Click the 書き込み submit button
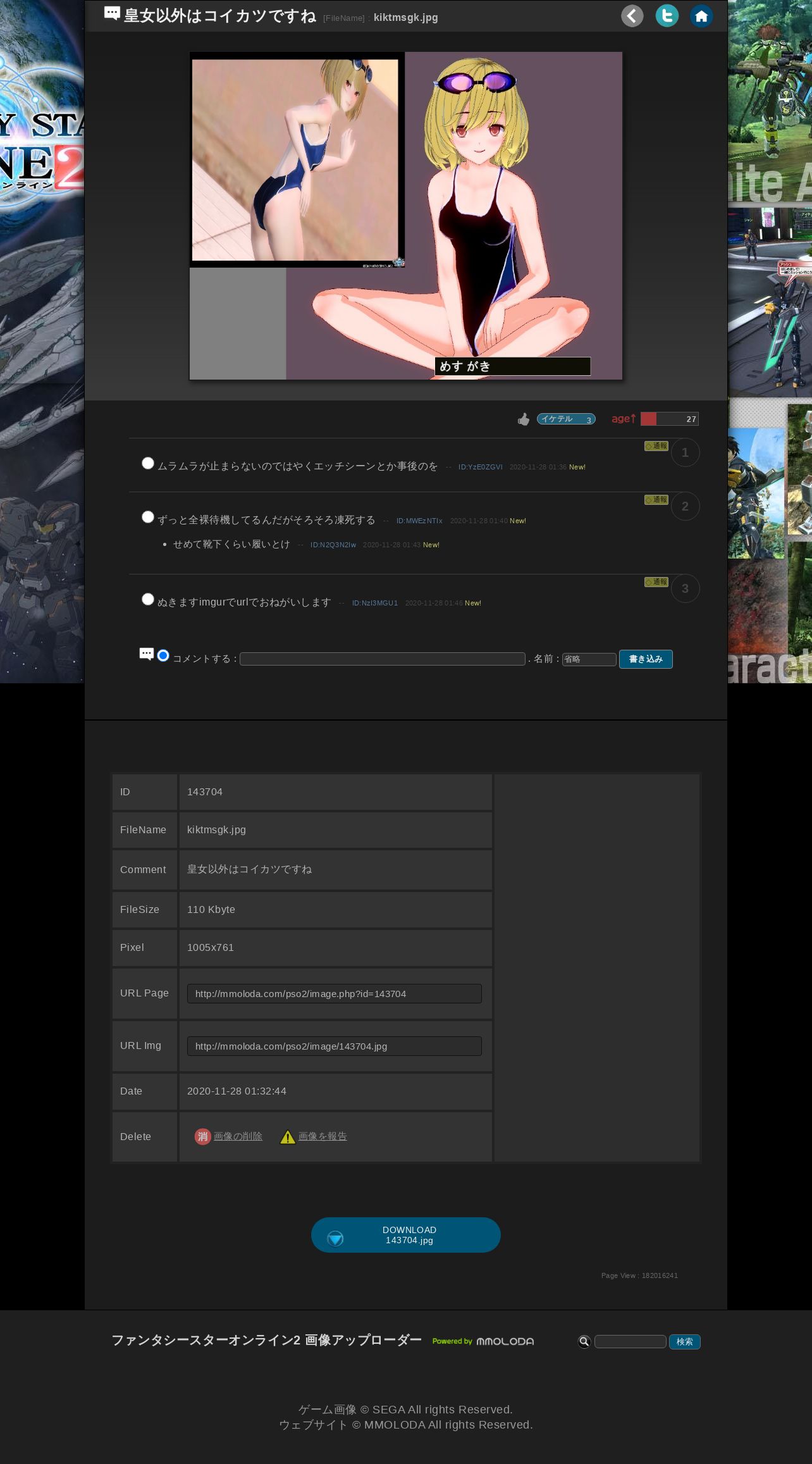 pos(646,659)
